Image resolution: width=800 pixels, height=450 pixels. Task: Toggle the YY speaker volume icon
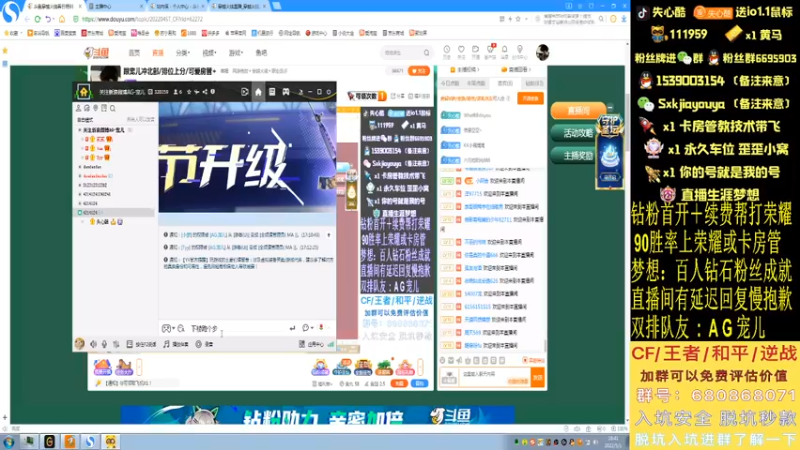point(93,344)
